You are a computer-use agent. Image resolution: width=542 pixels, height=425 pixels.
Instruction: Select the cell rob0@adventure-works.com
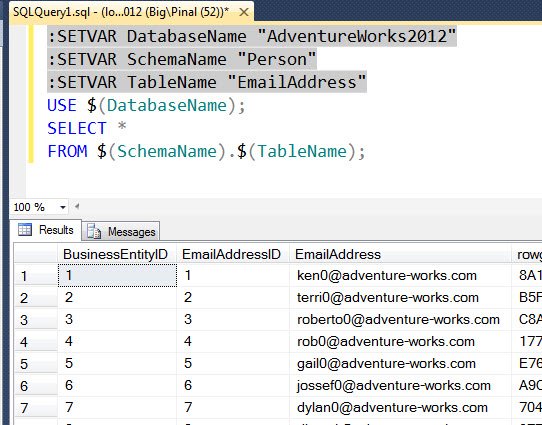(400, 341)
